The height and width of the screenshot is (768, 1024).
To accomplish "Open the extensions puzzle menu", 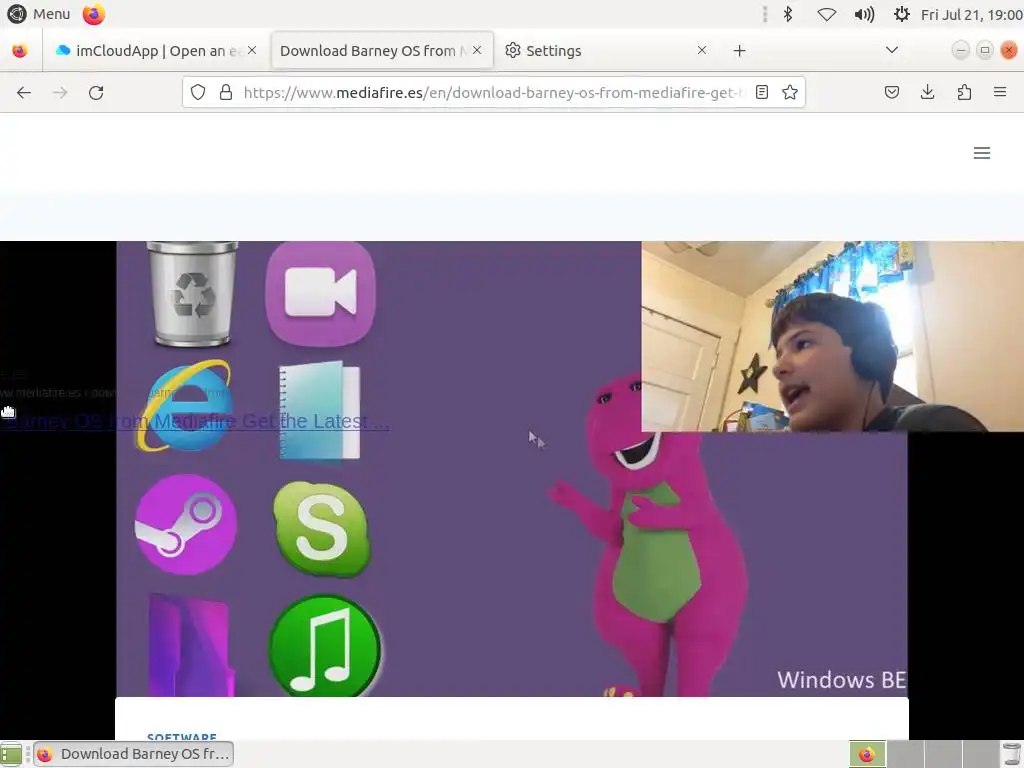I will tap(964, 93).
